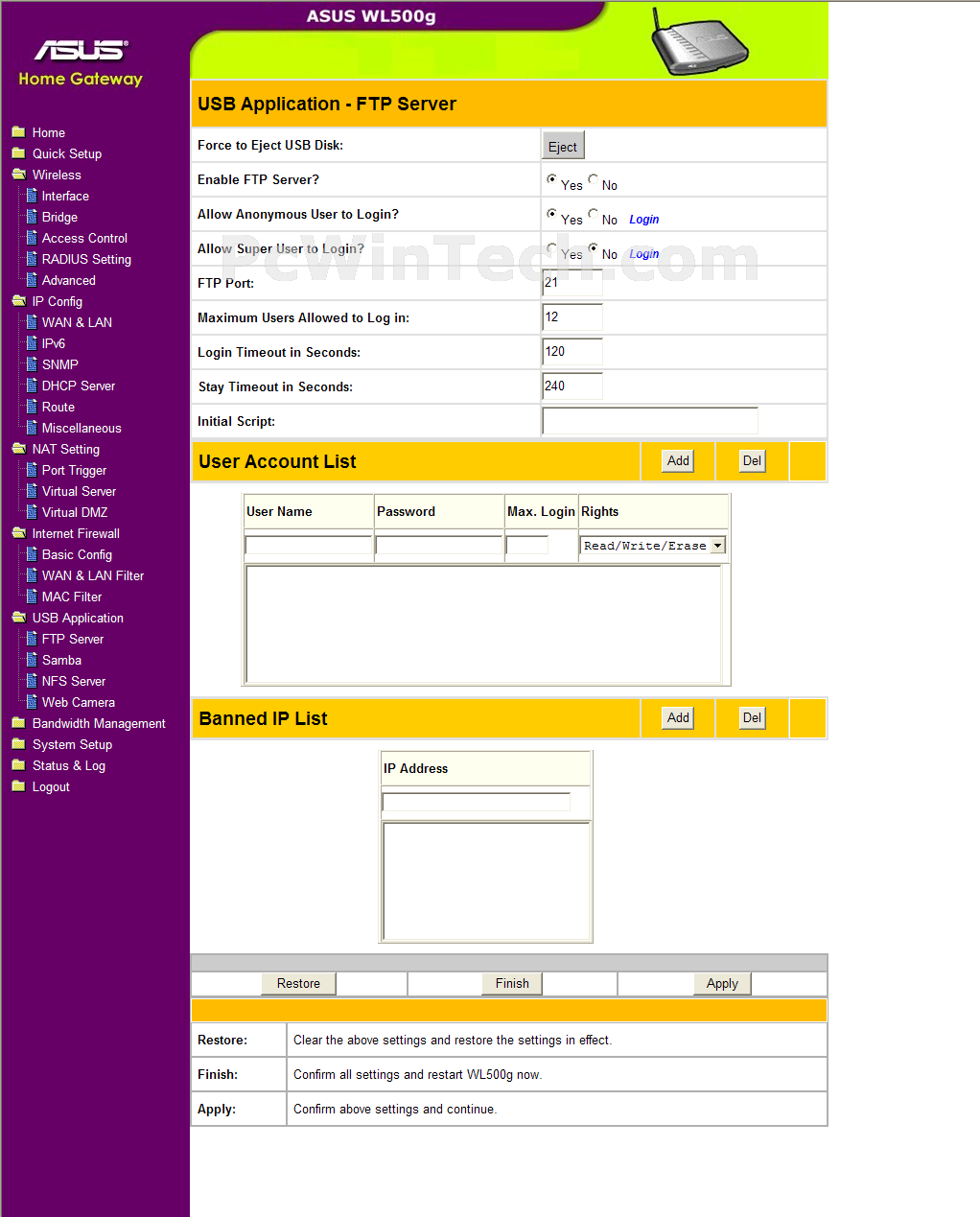Select Yes for Enable FTP Server
980x1217 pixels.
[x=551, y=179]
